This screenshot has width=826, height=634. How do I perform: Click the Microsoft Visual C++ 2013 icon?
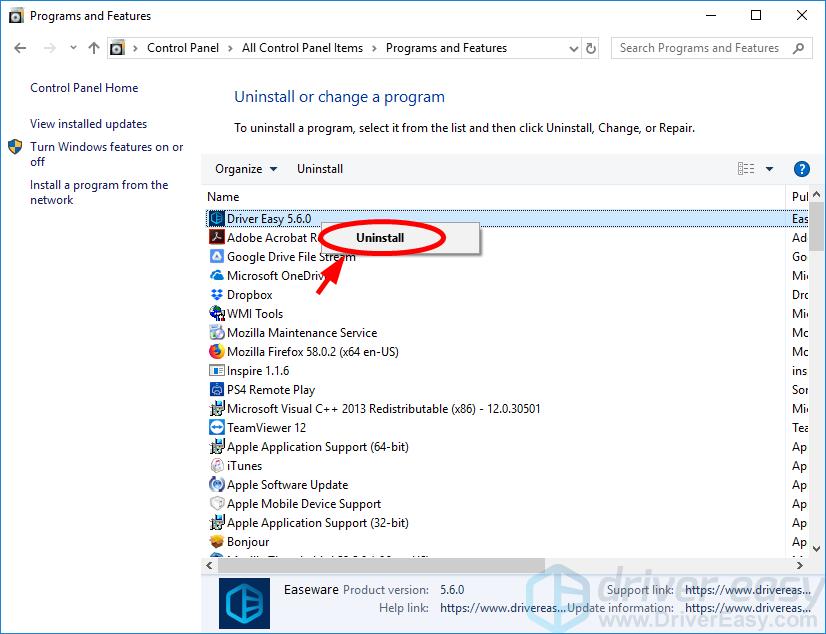coord(217,408)
